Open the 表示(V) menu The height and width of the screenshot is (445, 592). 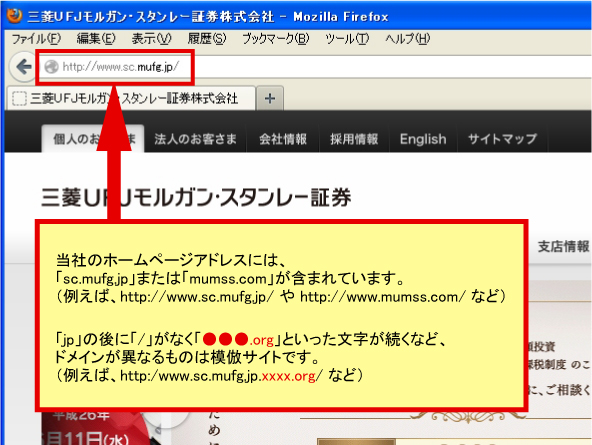151,38
